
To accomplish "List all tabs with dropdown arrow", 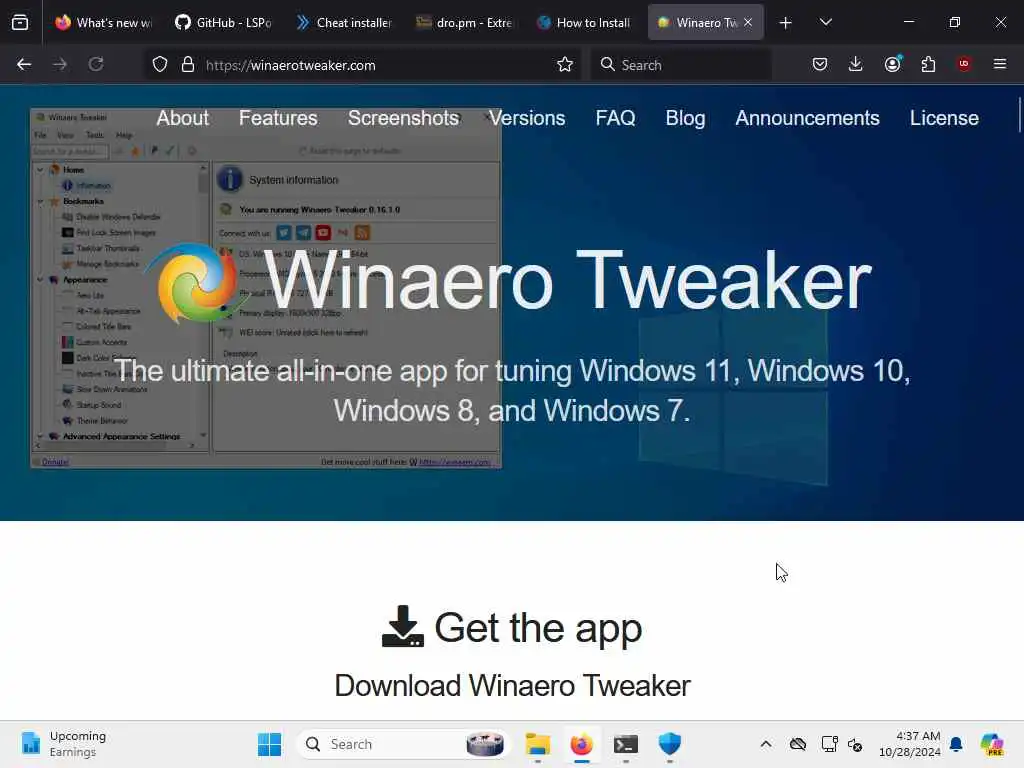I will (825, 22).
